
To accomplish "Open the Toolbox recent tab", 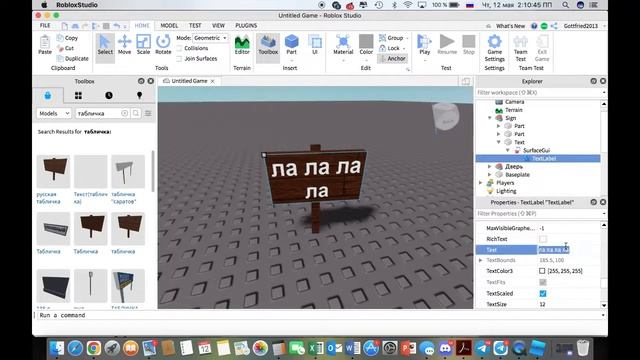I will click(109, 96).
